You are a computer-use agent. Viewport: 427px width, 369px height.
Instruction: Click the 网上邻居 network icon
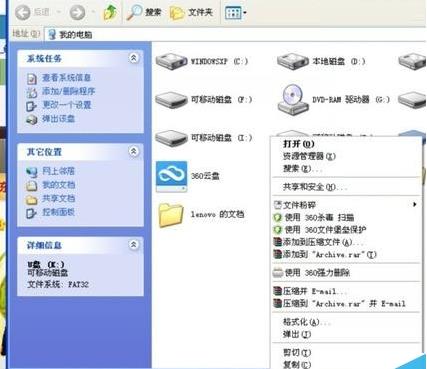point(32,172)
